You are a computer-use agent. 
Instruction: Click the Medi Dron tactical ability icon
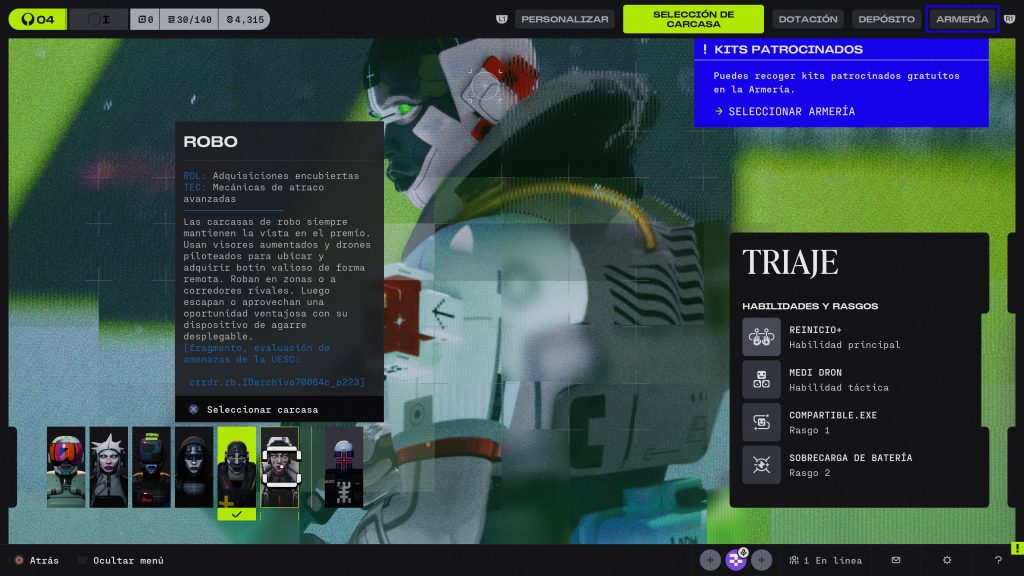click(x=761, y=380)
